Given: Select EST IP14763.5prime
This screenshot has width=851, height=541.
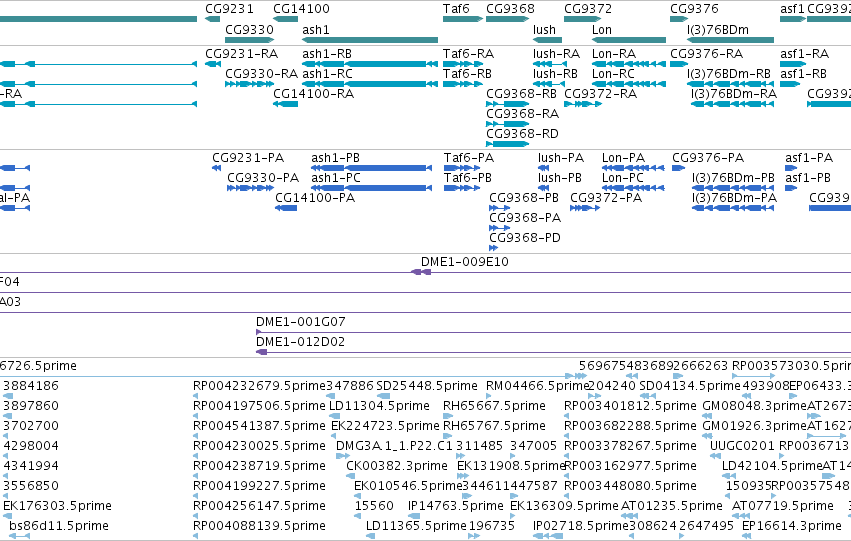Looking at the screenshot, I should coord(455,506).
